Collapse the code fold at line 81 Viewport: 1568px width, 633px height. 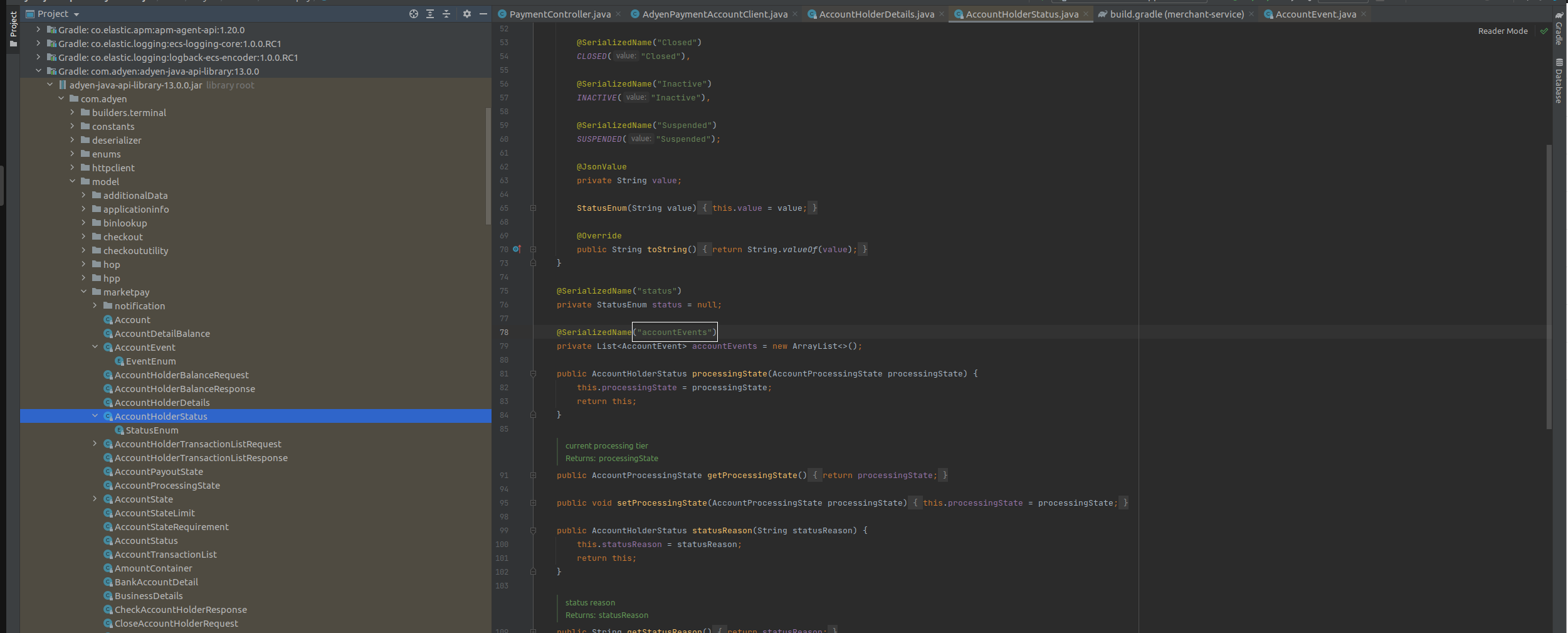(x=533, y=373)
